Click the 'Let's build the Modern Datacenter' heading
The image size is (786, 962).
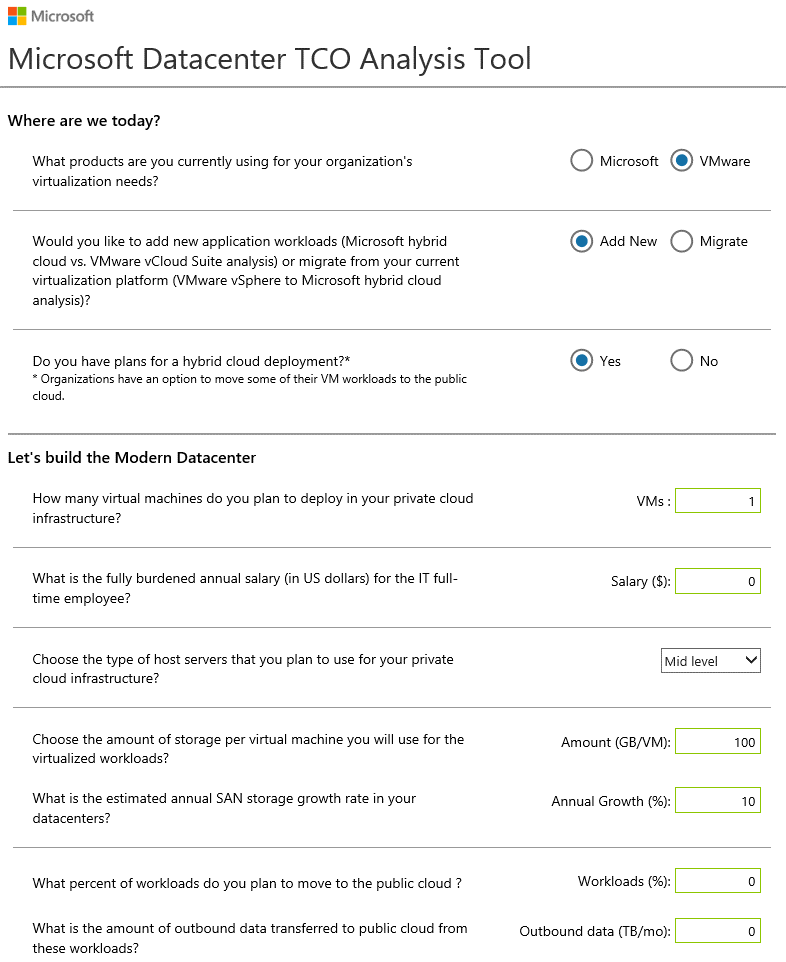(x=132, y=458)
